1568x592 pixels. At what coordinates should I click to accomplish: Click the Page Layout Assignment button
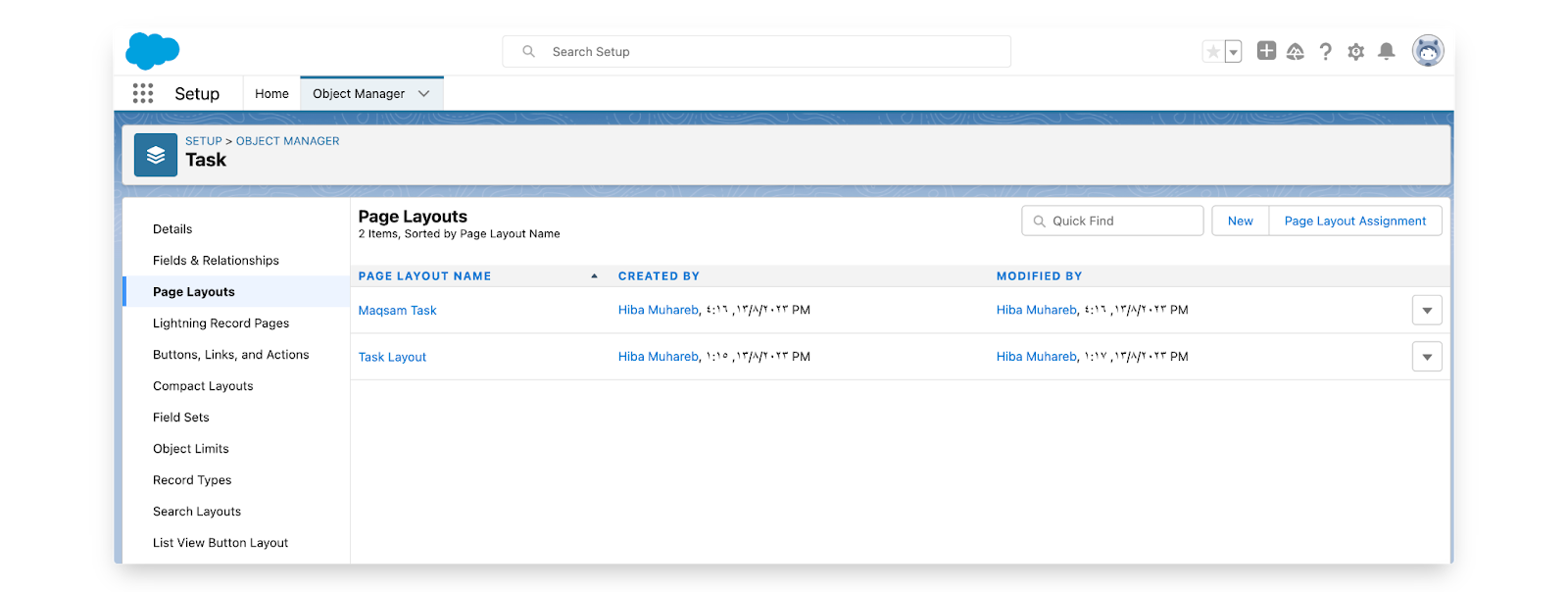click(1354, 222)
